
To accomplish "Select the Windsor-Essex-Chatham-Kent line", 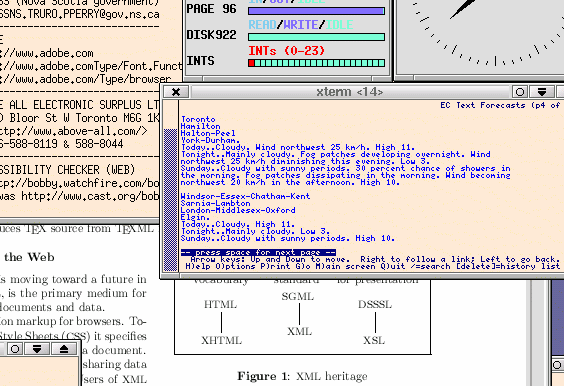I will (245, 196).
